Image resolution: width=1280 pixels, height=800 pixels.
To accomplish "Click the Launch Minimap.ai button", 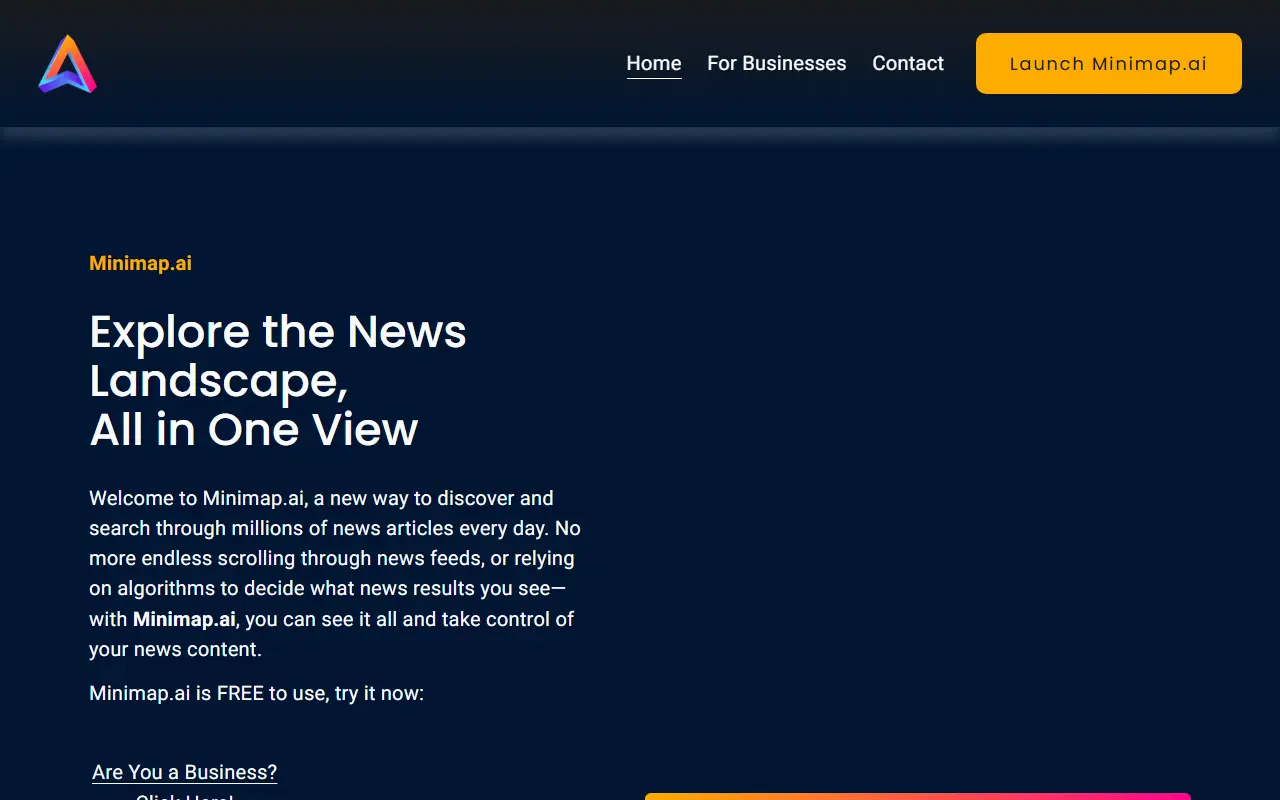I will tap(1109, 63).
